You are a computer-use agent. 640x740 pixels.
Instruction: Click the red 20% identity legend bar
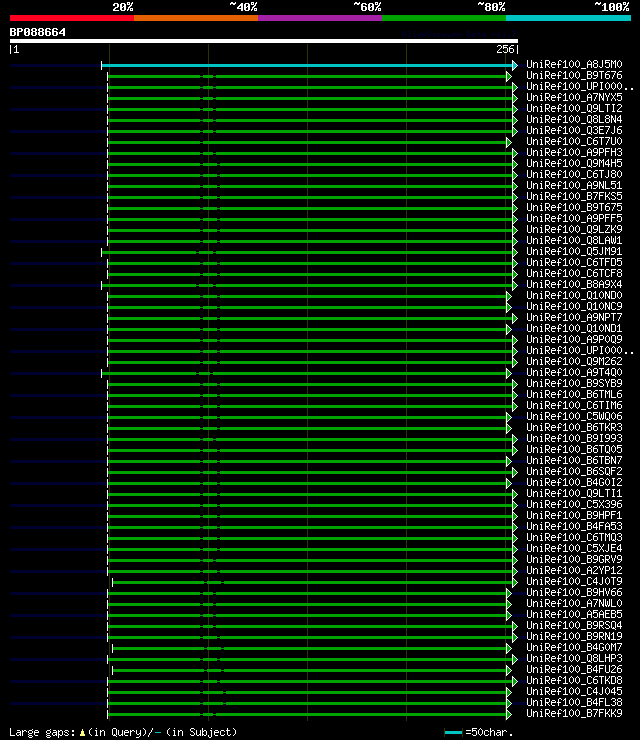72,18
